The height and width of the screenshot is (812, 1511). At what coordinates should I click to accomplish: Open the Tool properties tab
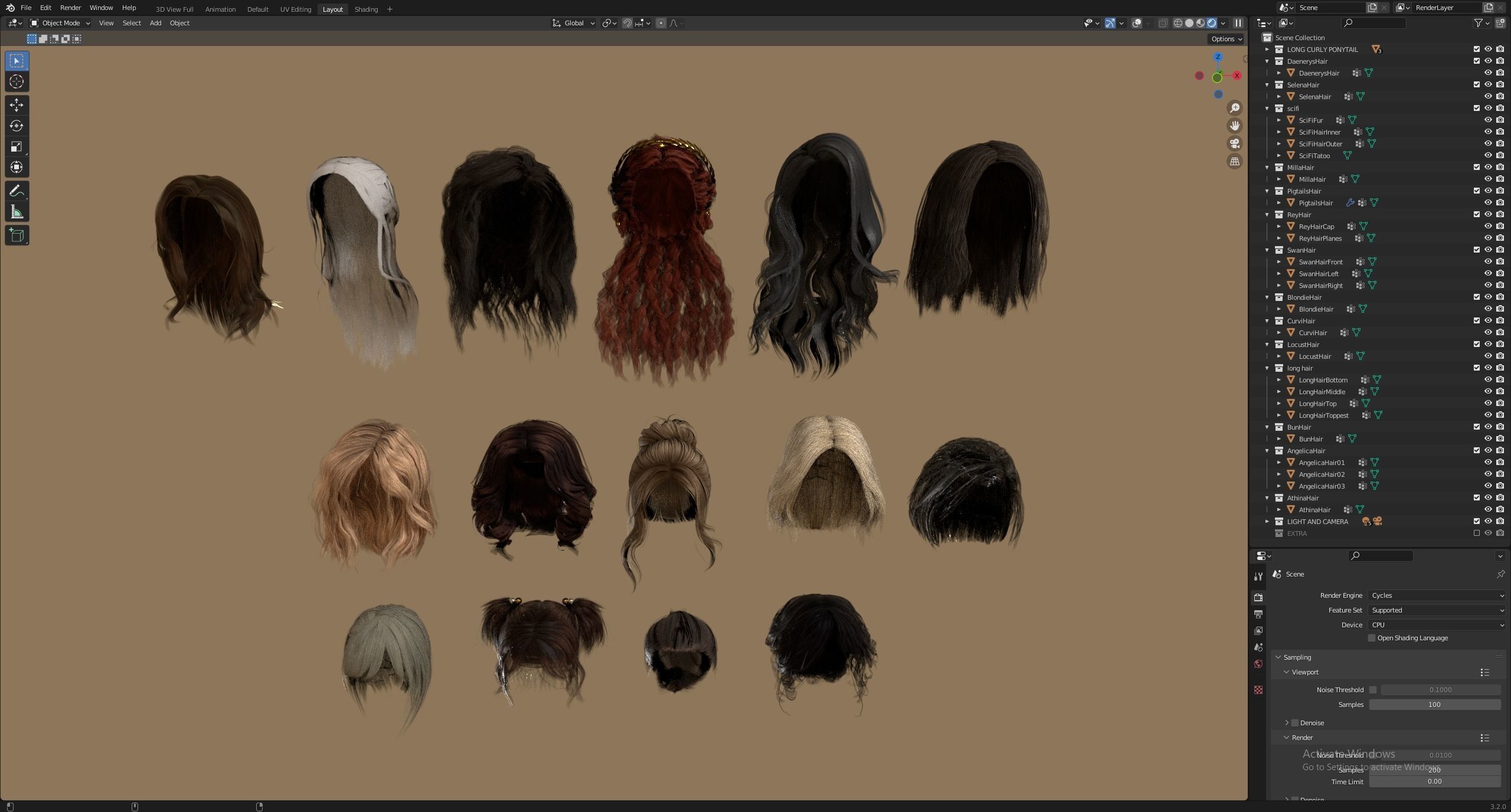point(1258,577)
